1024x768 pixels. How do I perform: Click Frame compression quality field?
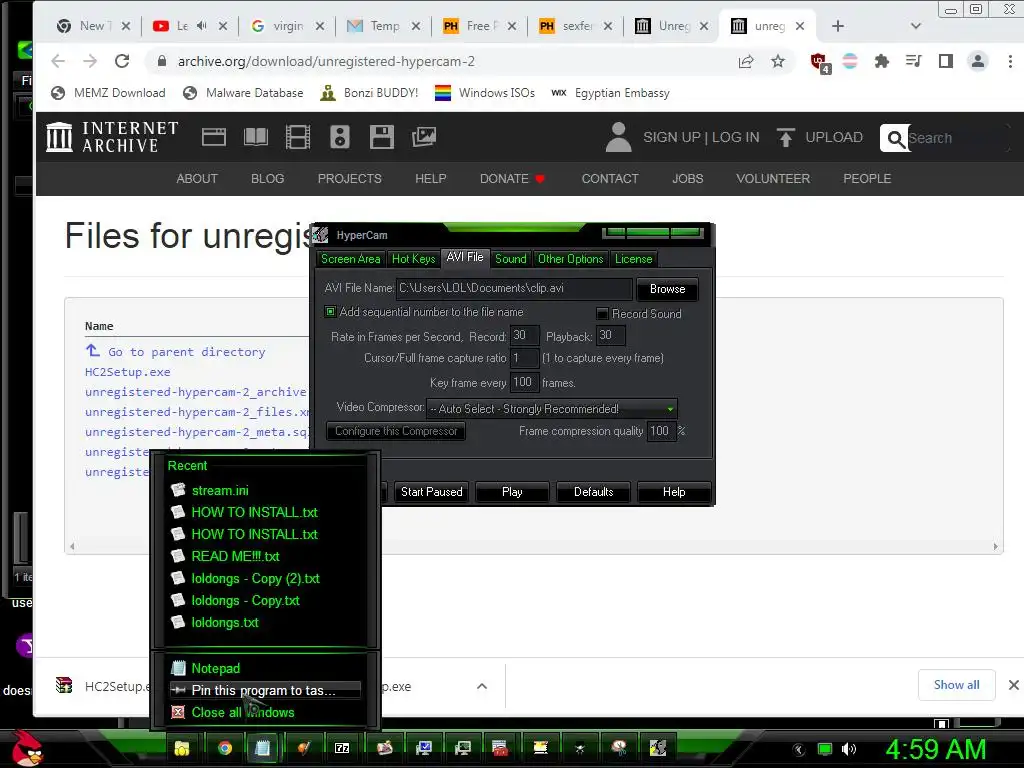coord(661,431)
